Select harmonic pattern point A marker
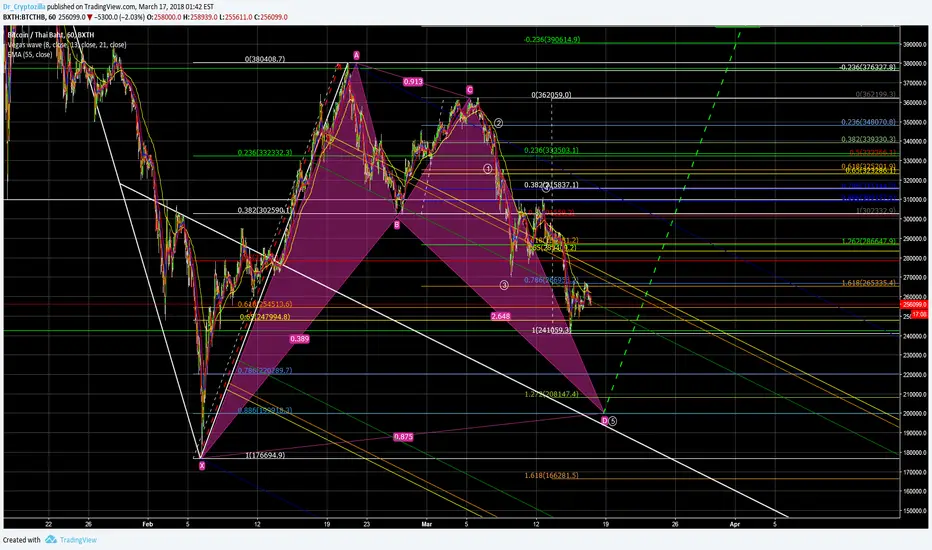Viewport: 932px width, 550px height. (356, 55)
